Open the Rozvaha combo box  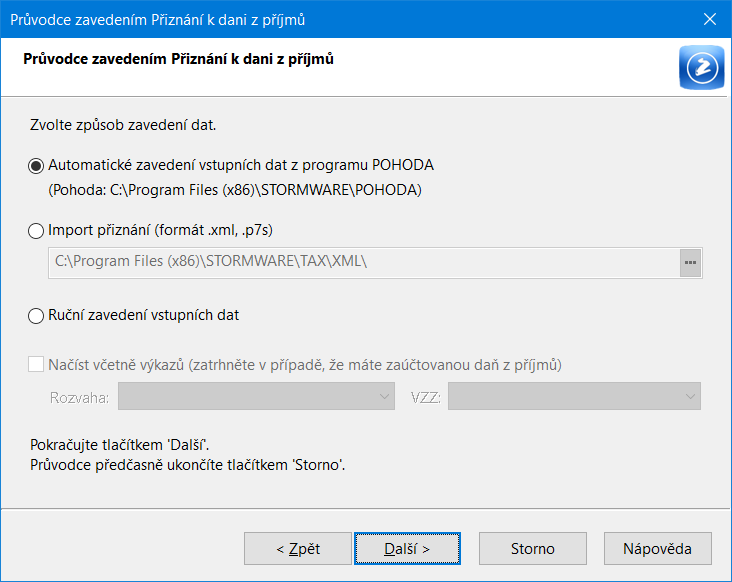point(256,396)
